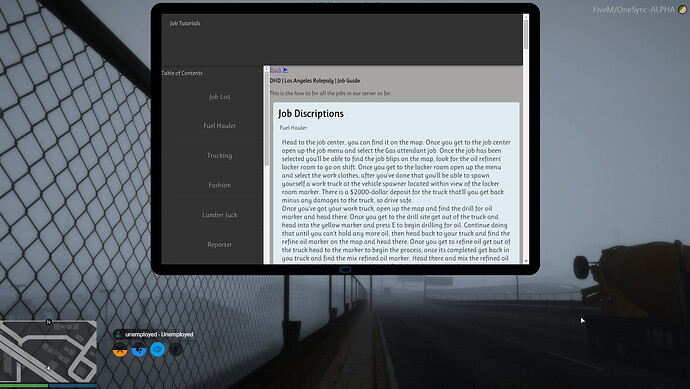
Task: Click the FiveM/OneSync-ALPHA watermark icon
Action: [683, 9]
